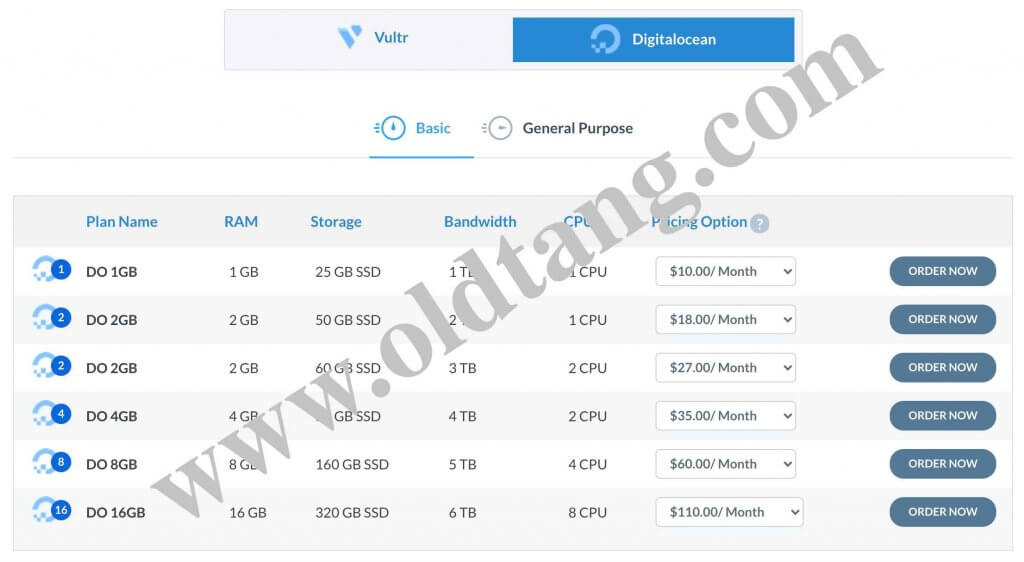
Task: Open the $110.00/Month pricing dropdown
Action: pyautogui.click(x=729, y=511)
